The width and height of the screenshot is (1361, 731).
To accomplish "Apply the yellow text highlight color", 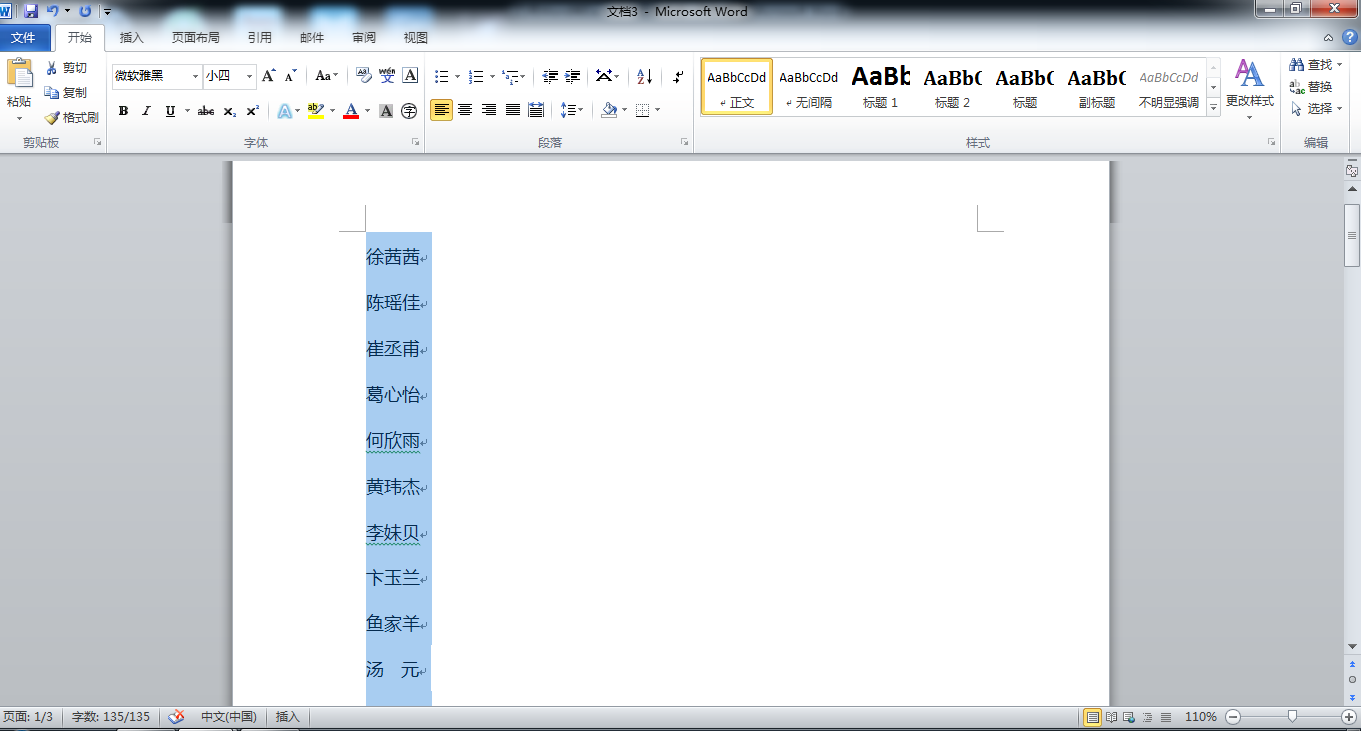I will 315,111.
